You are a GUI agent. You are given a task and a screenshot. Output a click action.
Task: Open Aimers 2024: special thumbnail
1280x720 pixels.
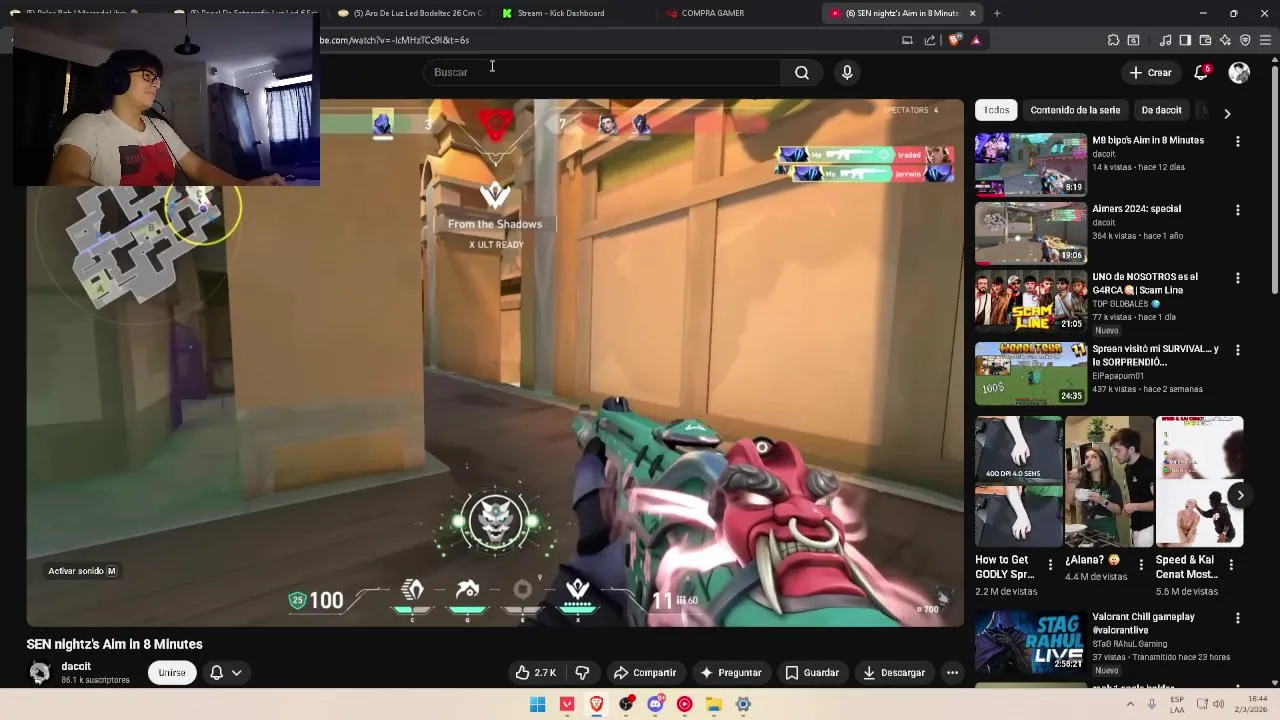pos(1031,233)
